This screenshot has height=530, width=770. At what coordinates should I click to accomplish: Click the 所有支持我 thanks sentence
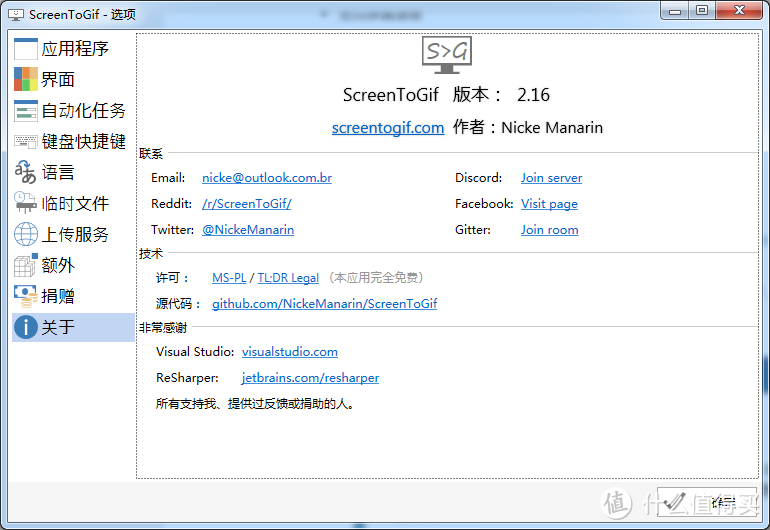[255, 404]
